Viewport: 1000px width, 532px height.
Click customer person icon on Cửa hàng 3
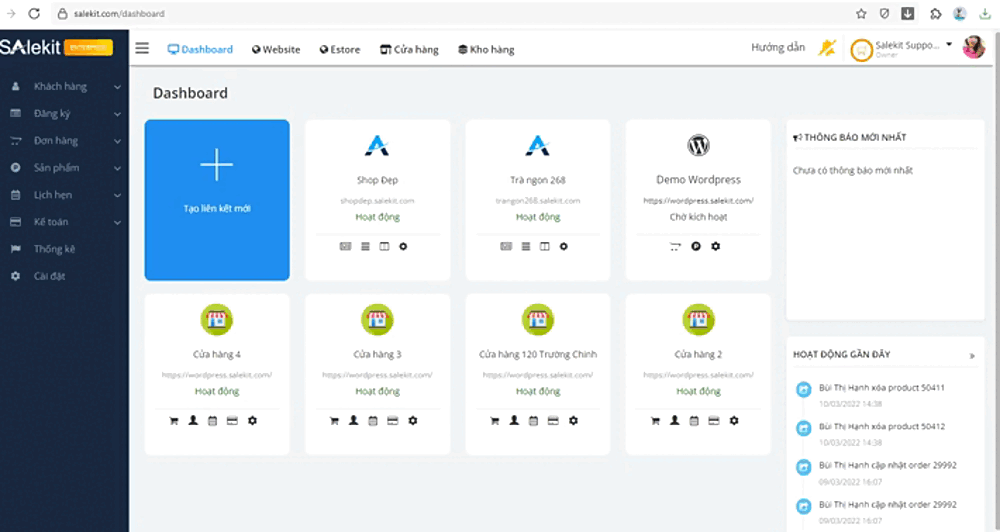pyautogui.click(x=353, y=421)
